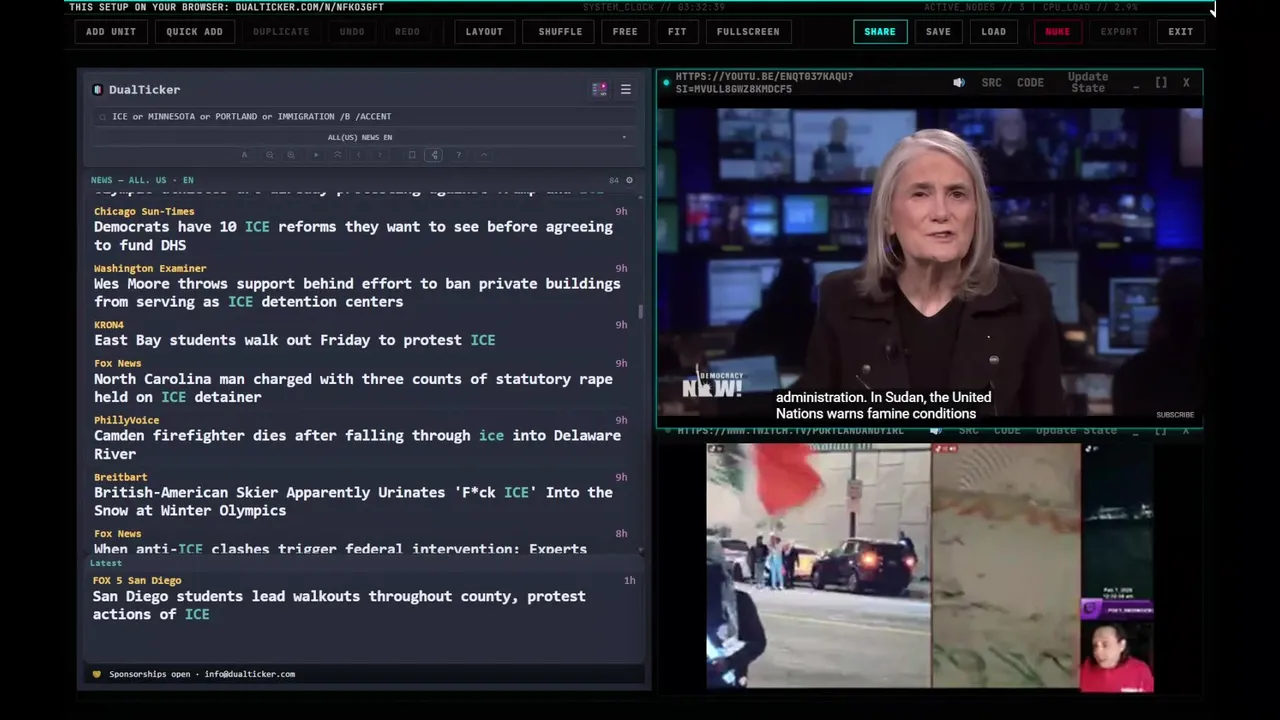Click the SAVE button
This screenshot has height=720, width=1280.
(938, 31)
